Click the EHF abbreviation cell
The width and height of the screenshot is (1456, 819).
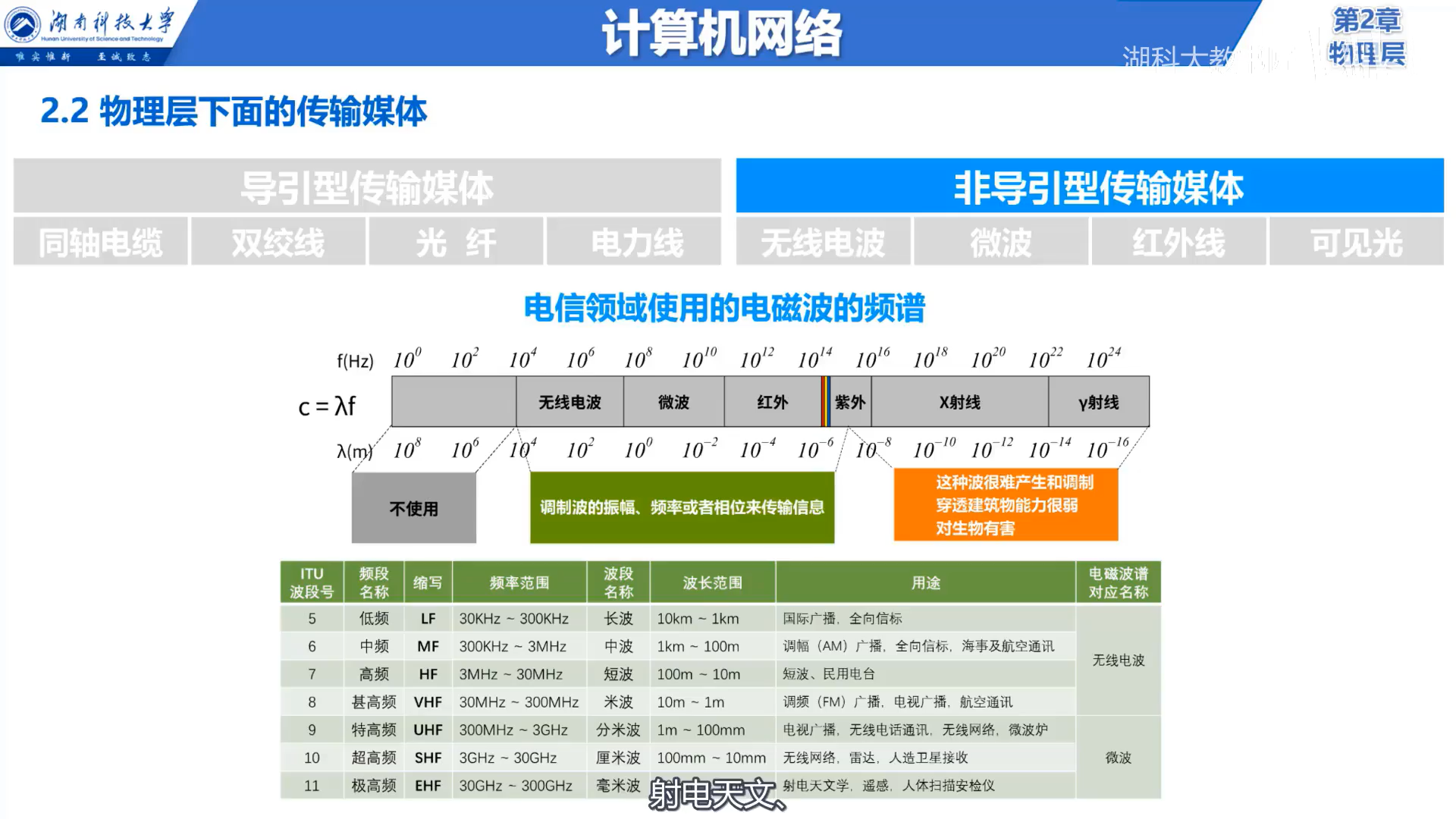coord(428,786)
